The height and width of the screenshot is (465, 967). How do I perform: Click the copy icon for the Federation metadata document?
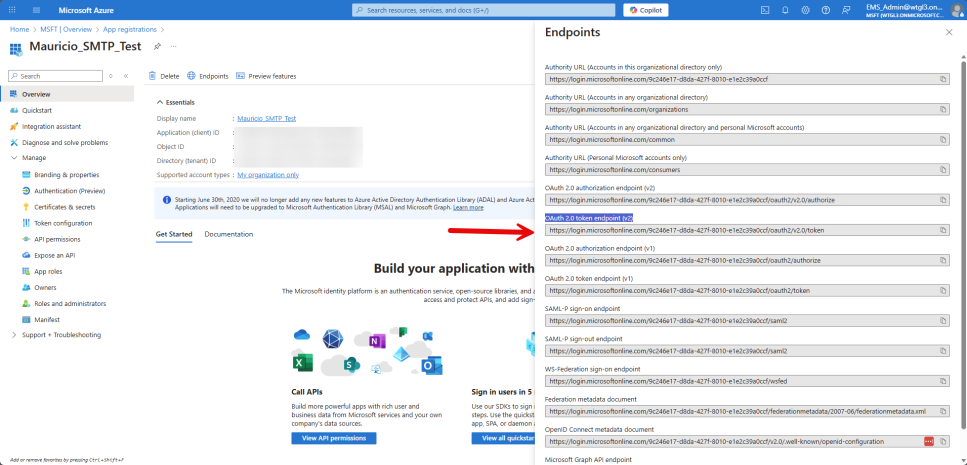pyautogui.click(x=943, y=411)
